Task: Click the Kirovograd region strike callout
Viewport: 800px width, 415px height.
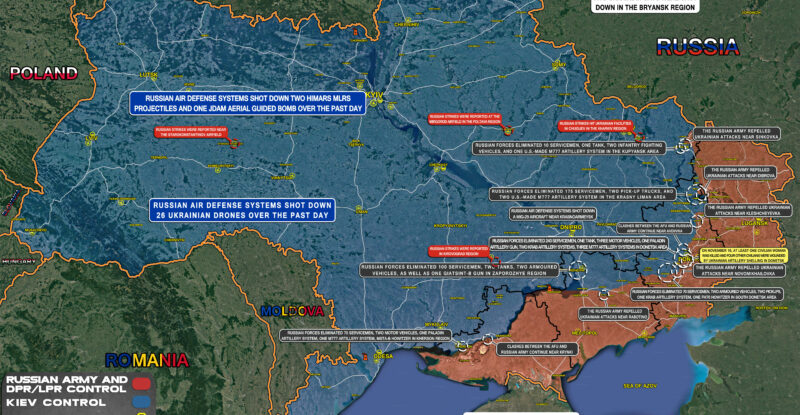Action: (458, 251)
